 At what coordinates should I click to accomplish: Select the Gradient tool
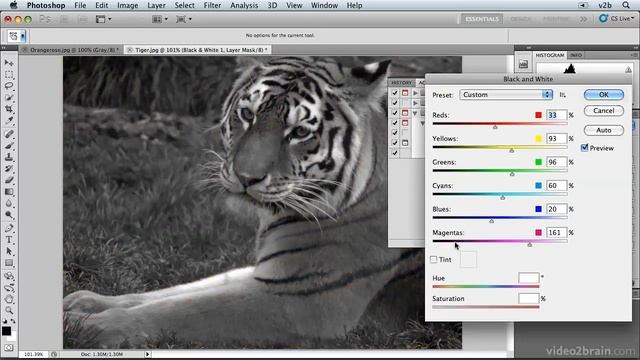coord(9,191)
